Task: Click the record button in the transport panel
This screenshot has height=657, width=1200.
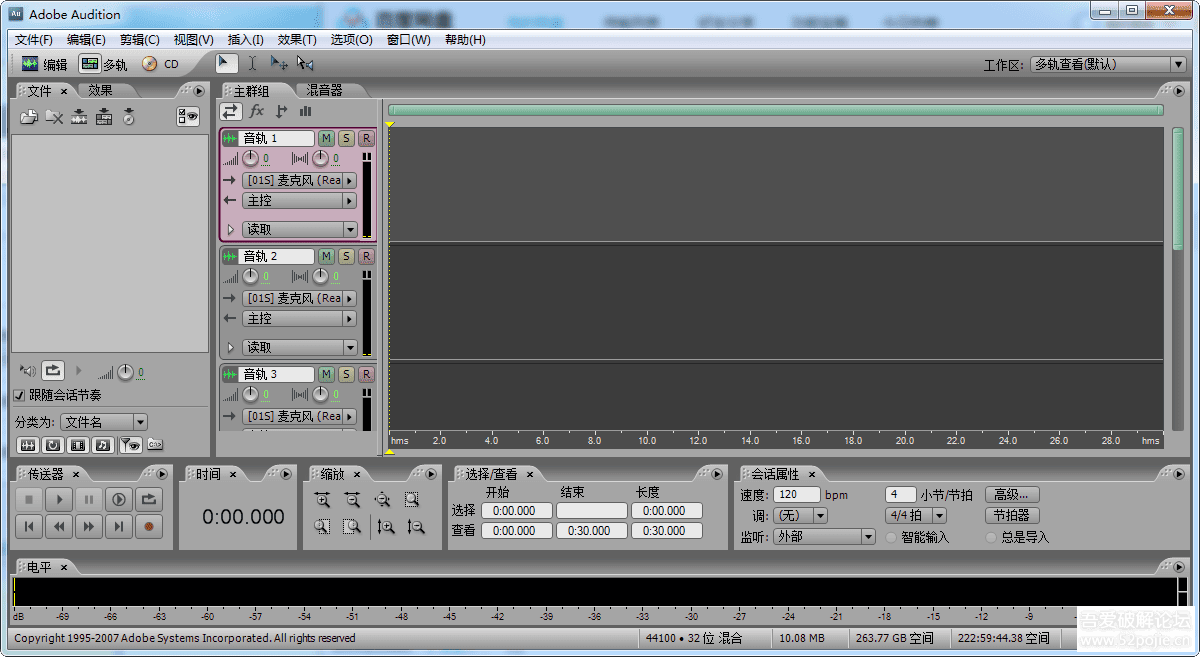Action: [149, 526]
